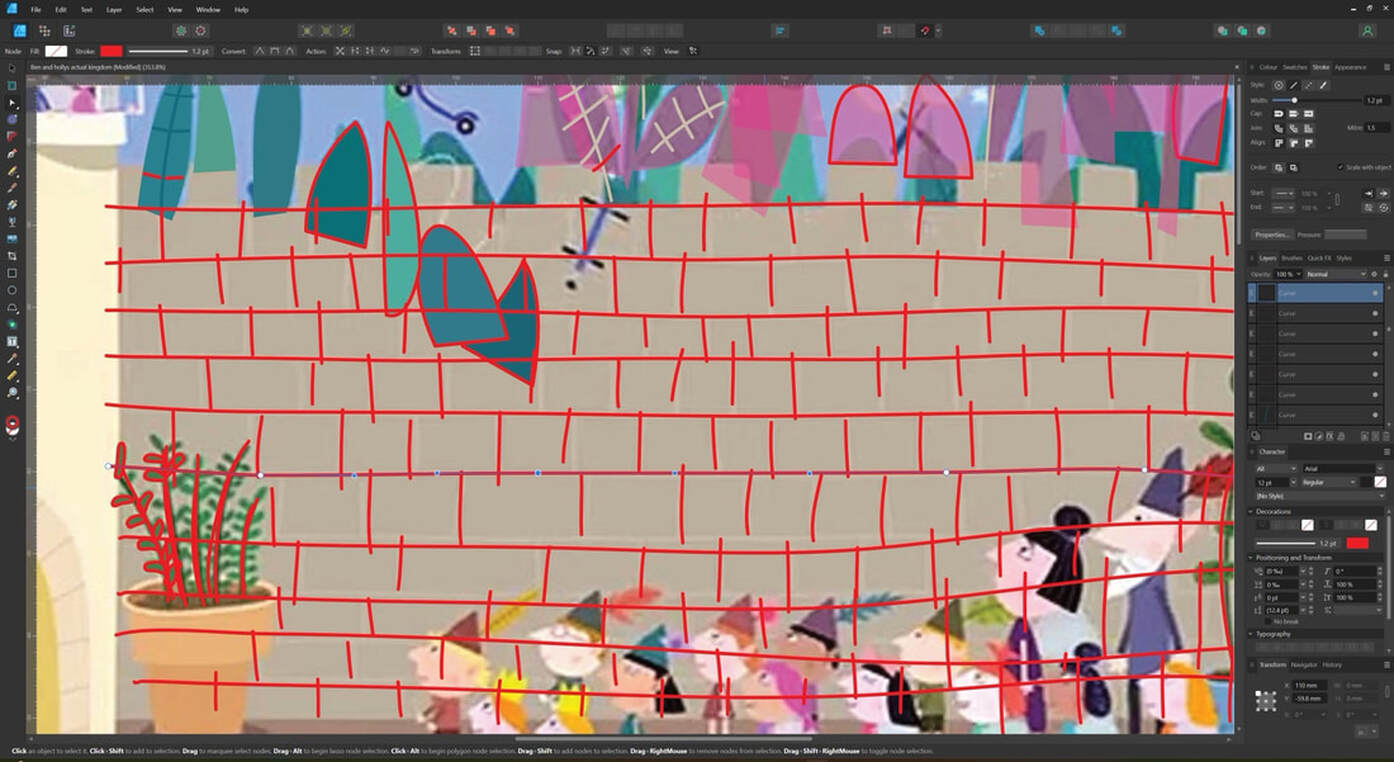This screenshot has width=1394, height=762.
Task: Open the 12 pt font size dropdown
Action: coord(1277,482)
